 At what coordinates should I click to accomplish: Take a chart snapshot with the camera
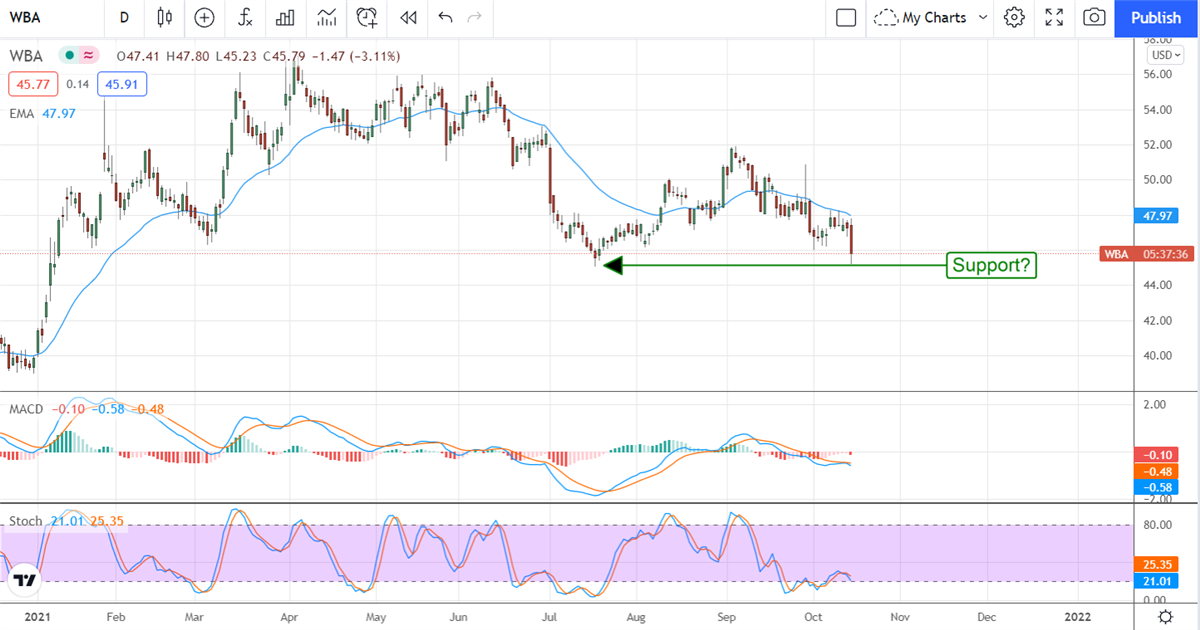point(1094,17)
